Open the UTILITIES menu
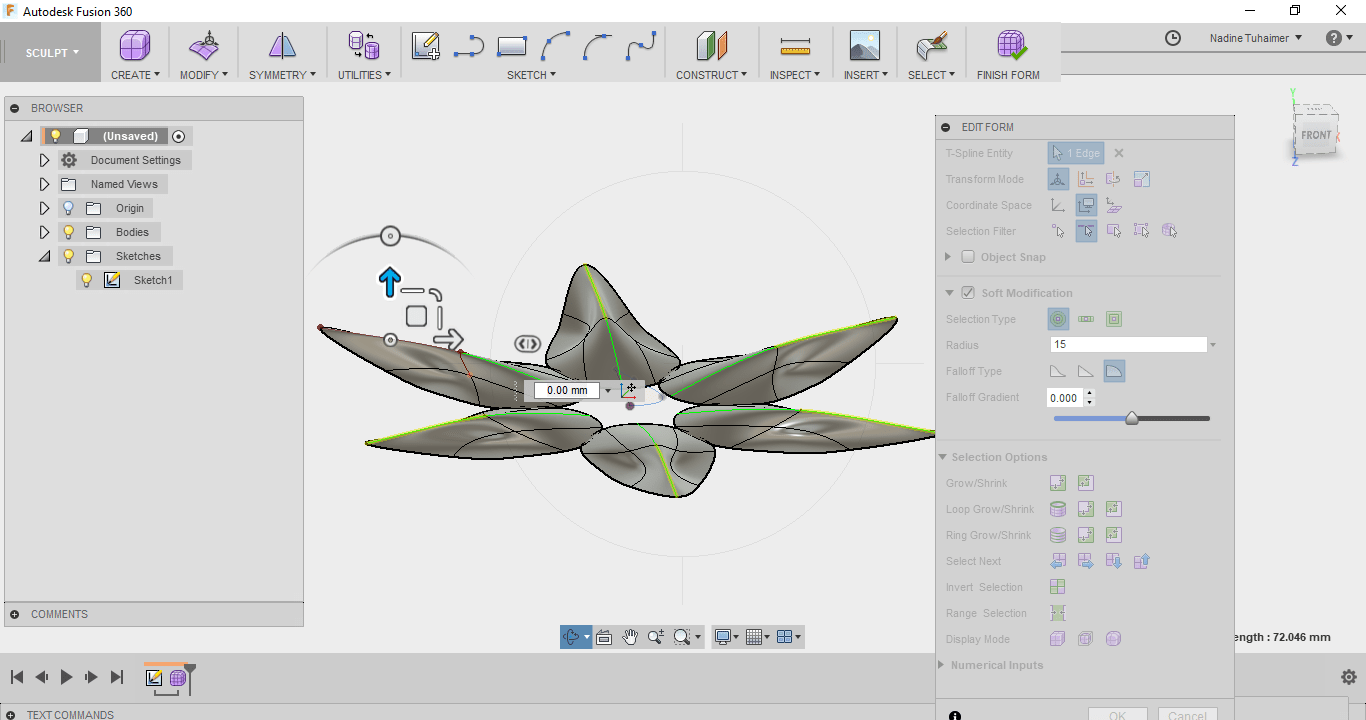The height and width of the screenshot is (720, 1366). (x=364, y=75)
